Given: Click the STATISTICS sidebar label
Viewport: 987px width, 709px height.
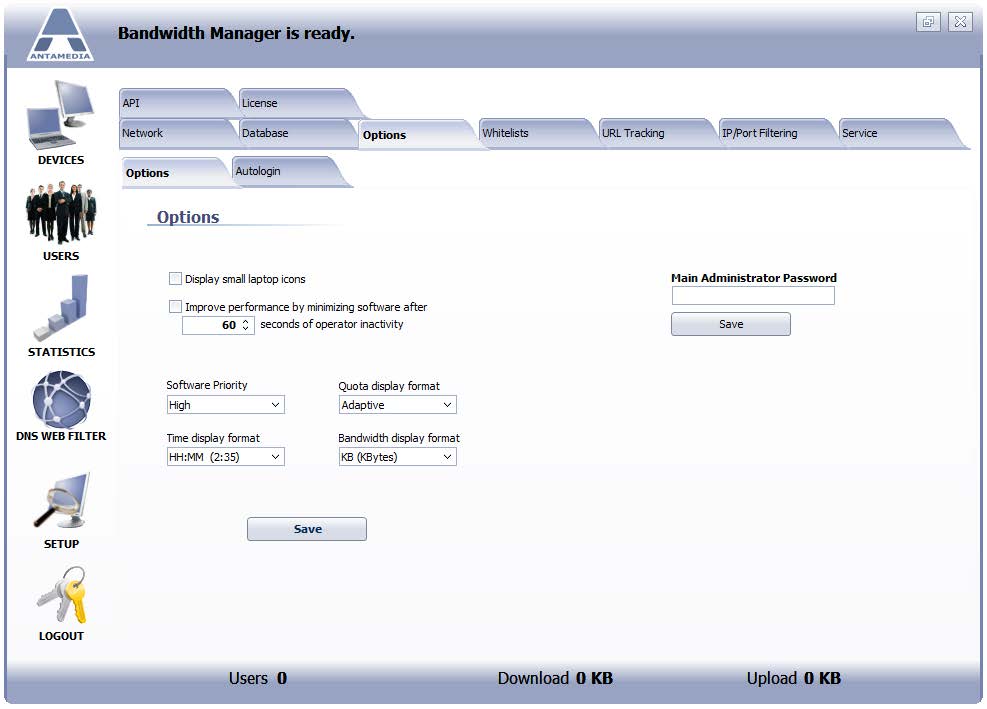Looking at the screenshot, I should coord(61,352).
